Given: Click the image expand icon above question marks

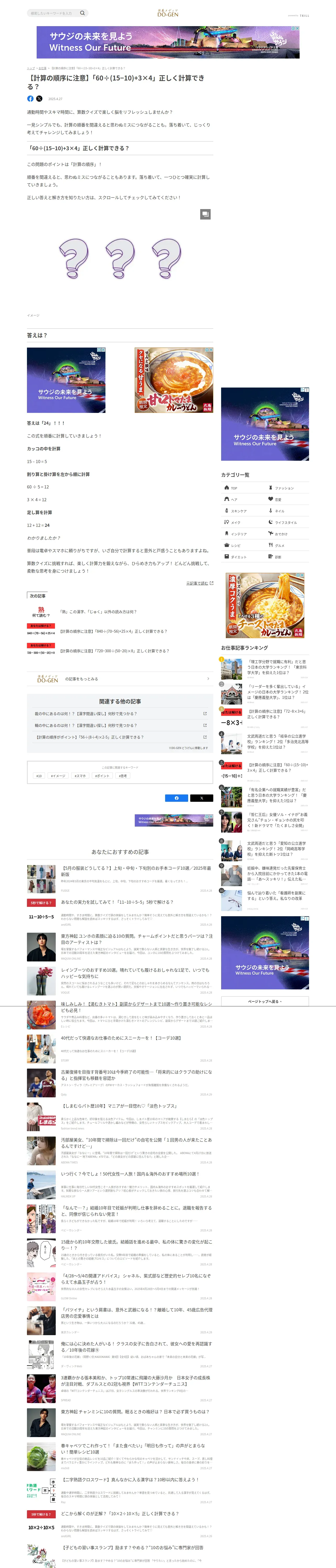Looking at the screenshot, I should (x=205, y=214).
